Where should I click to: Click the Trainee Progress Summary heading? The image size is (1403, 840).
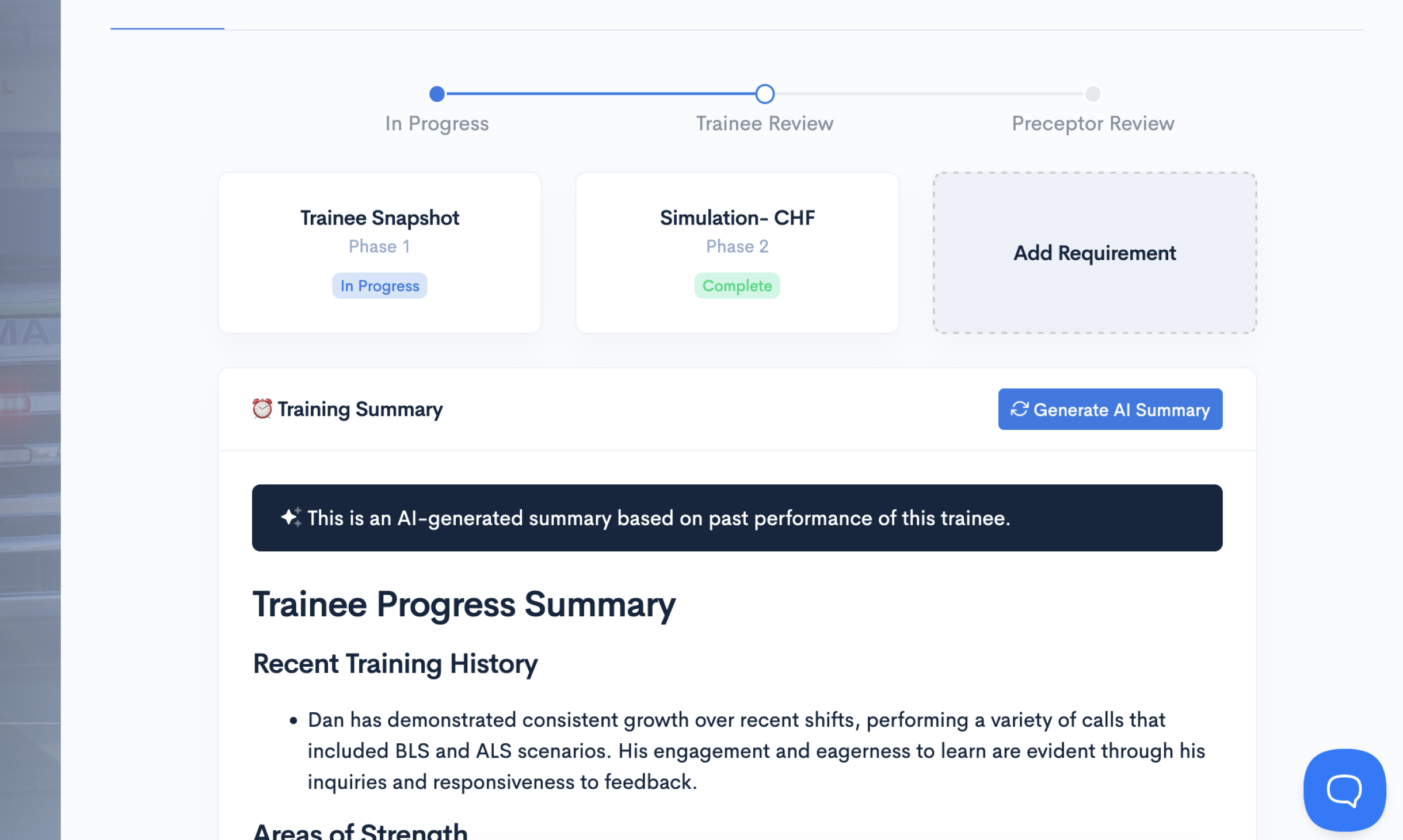click(x=464, y=605)
